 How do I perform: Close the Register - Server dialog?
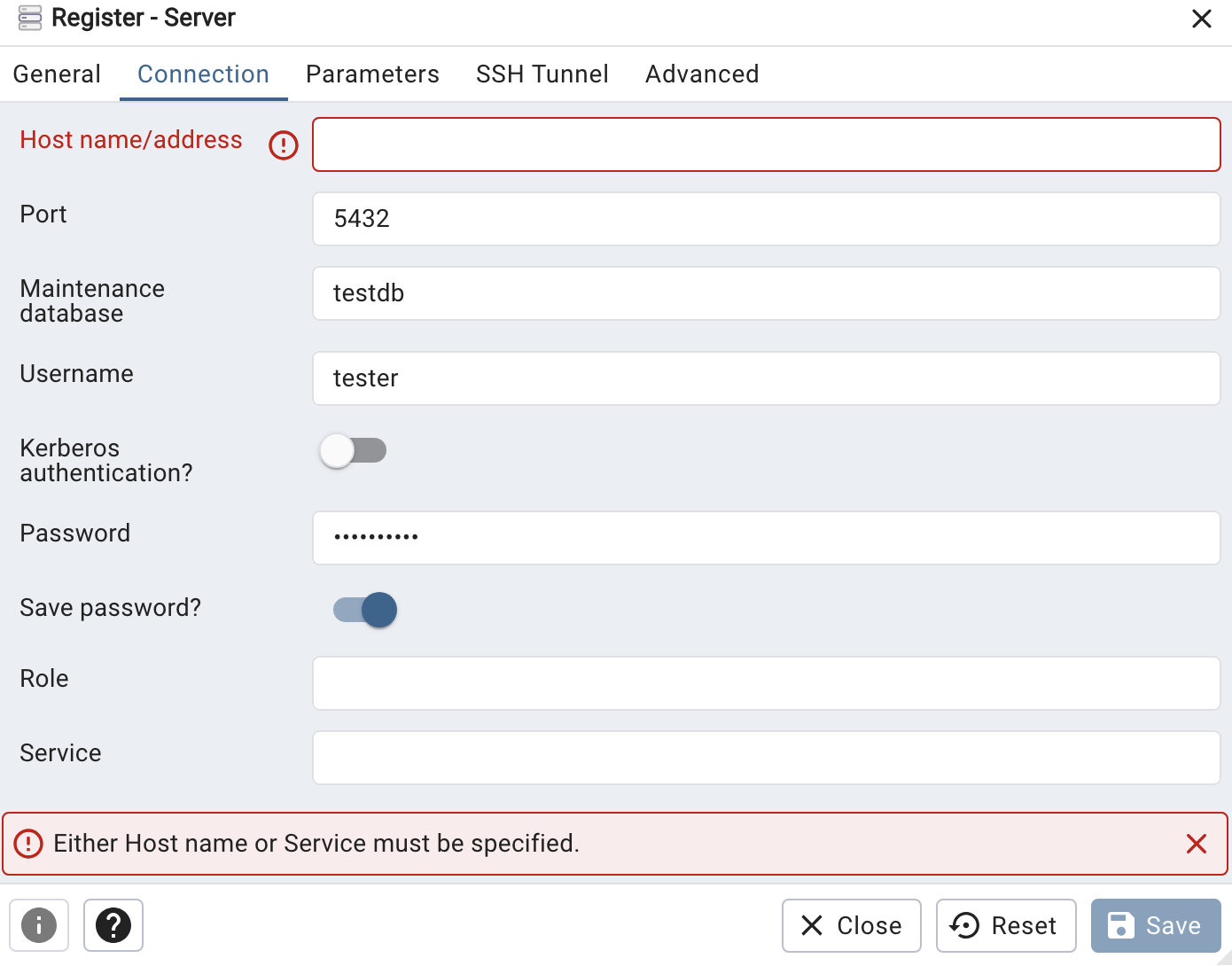click(1201, 19)
